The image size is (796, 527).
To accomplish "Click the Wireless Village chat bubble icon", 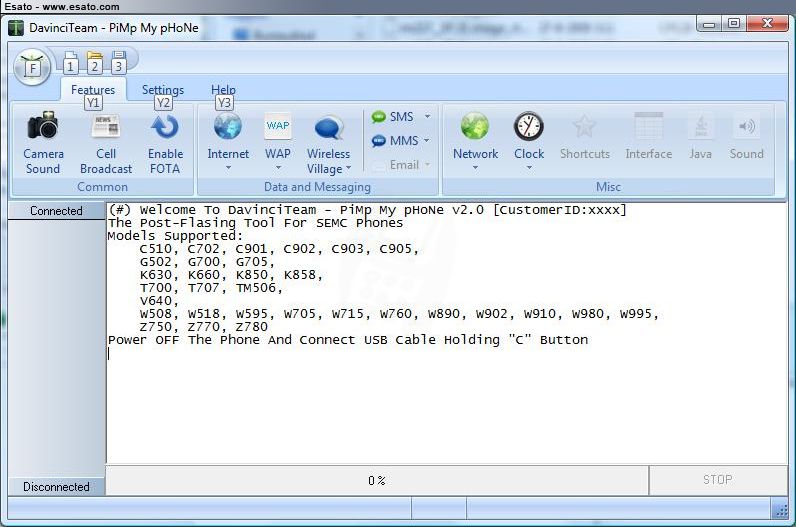I will pyautogui.click(x=329, y=129).
